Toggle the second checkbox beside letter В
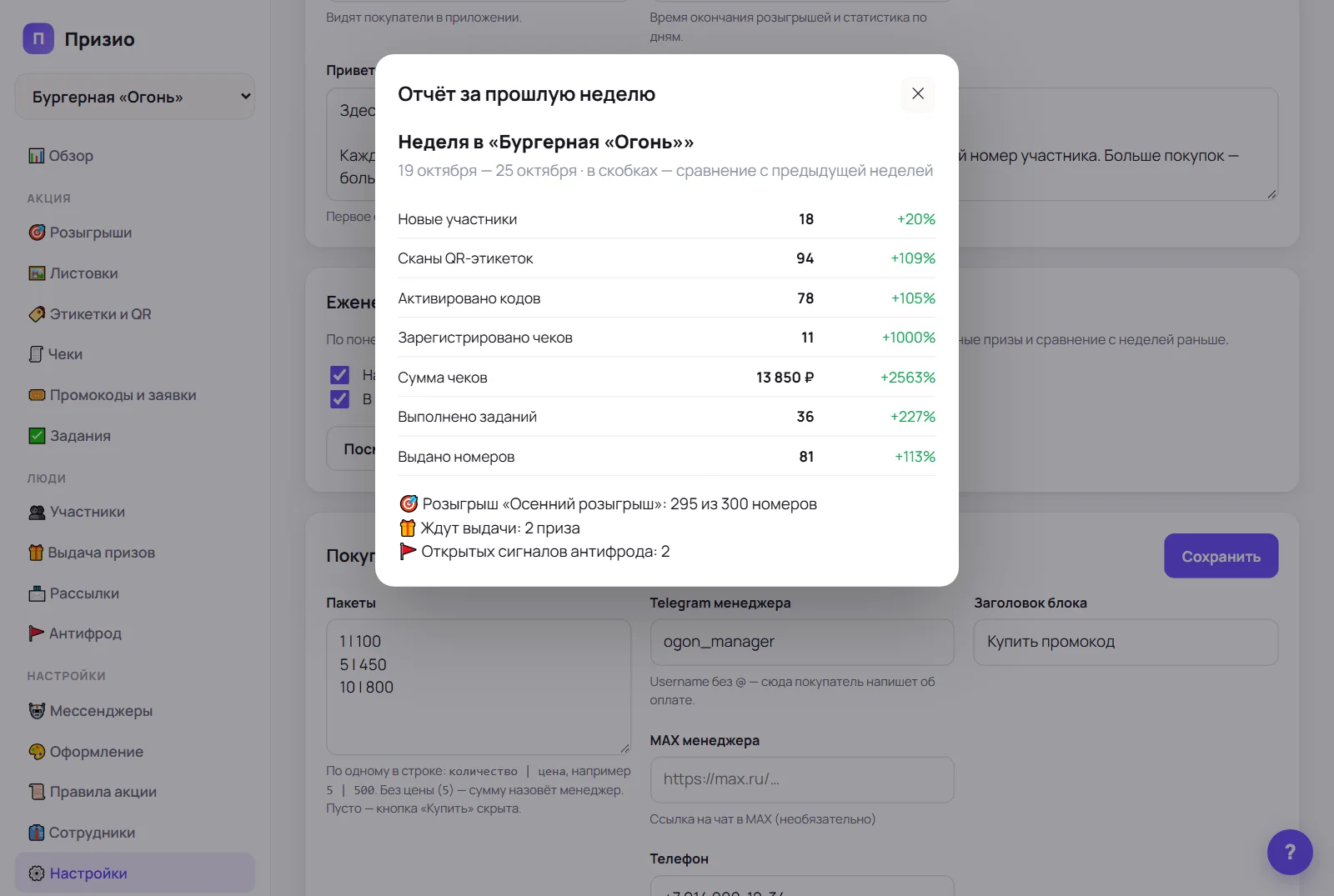The width and height of the screenshot is (1334, 896). (339, 399)
